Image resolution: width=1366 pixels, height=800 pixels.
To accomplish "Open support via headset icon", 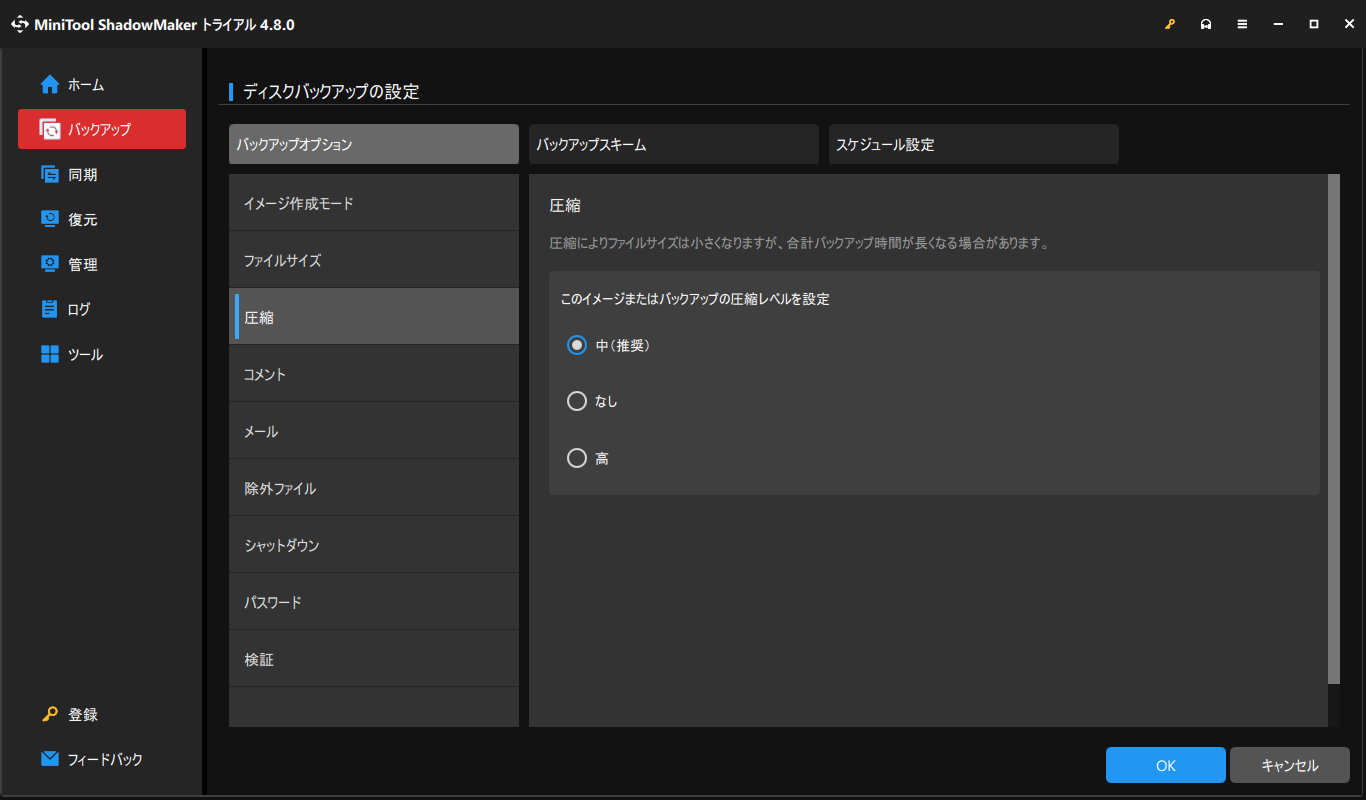I will (x=1206, y=24).
